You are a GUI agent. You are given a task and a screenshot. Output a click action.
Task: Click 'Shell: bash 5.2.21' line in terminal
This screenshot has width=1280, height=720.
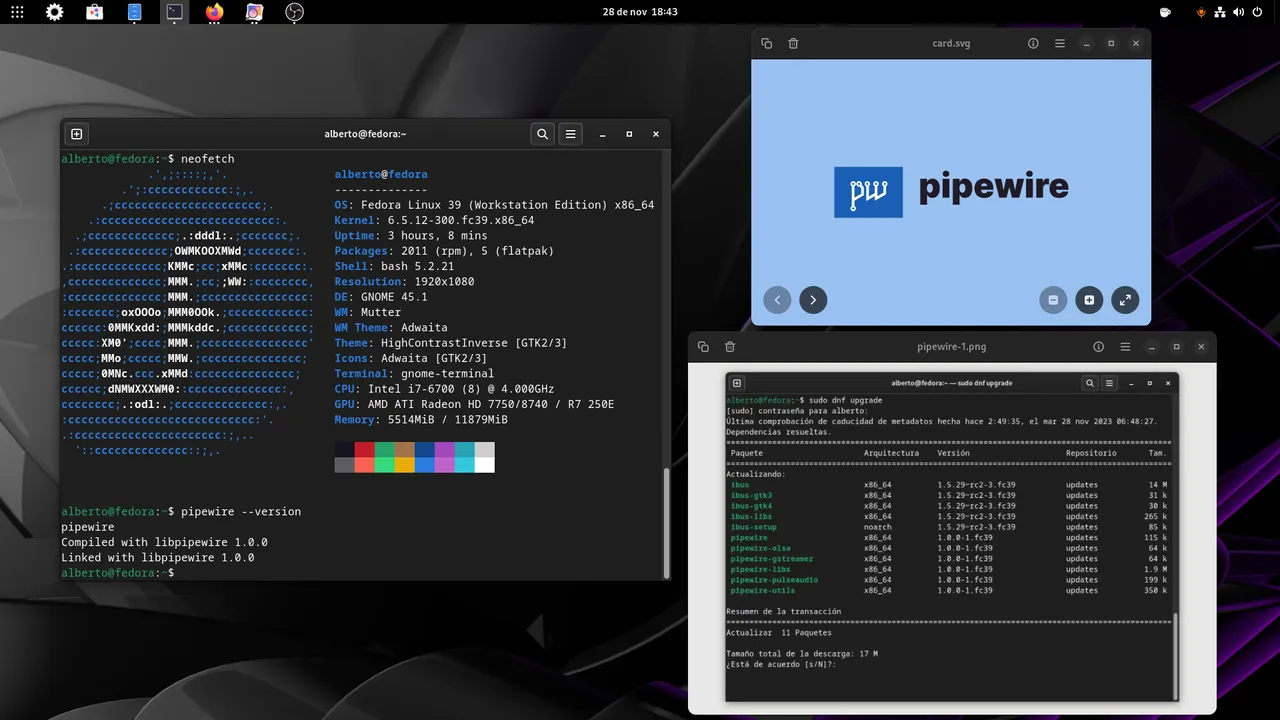pos(394,266)
